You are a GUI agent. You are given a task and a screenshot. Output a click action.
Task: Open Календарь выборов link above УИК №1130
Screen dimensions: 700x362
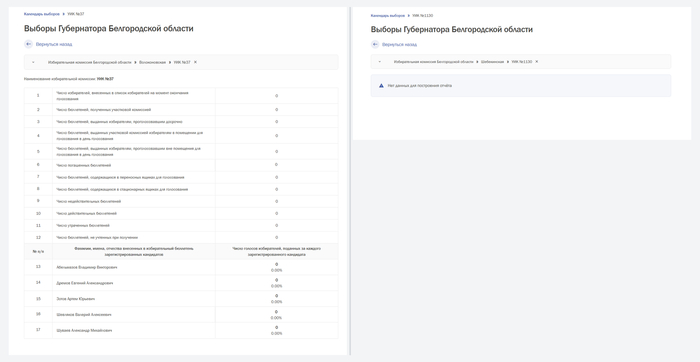click(x=388, y=16)
